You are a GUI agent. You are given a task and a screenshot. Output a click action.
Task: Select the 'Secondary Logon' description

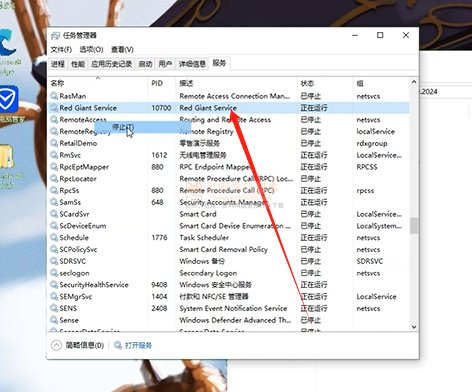(x=208, y=273)
